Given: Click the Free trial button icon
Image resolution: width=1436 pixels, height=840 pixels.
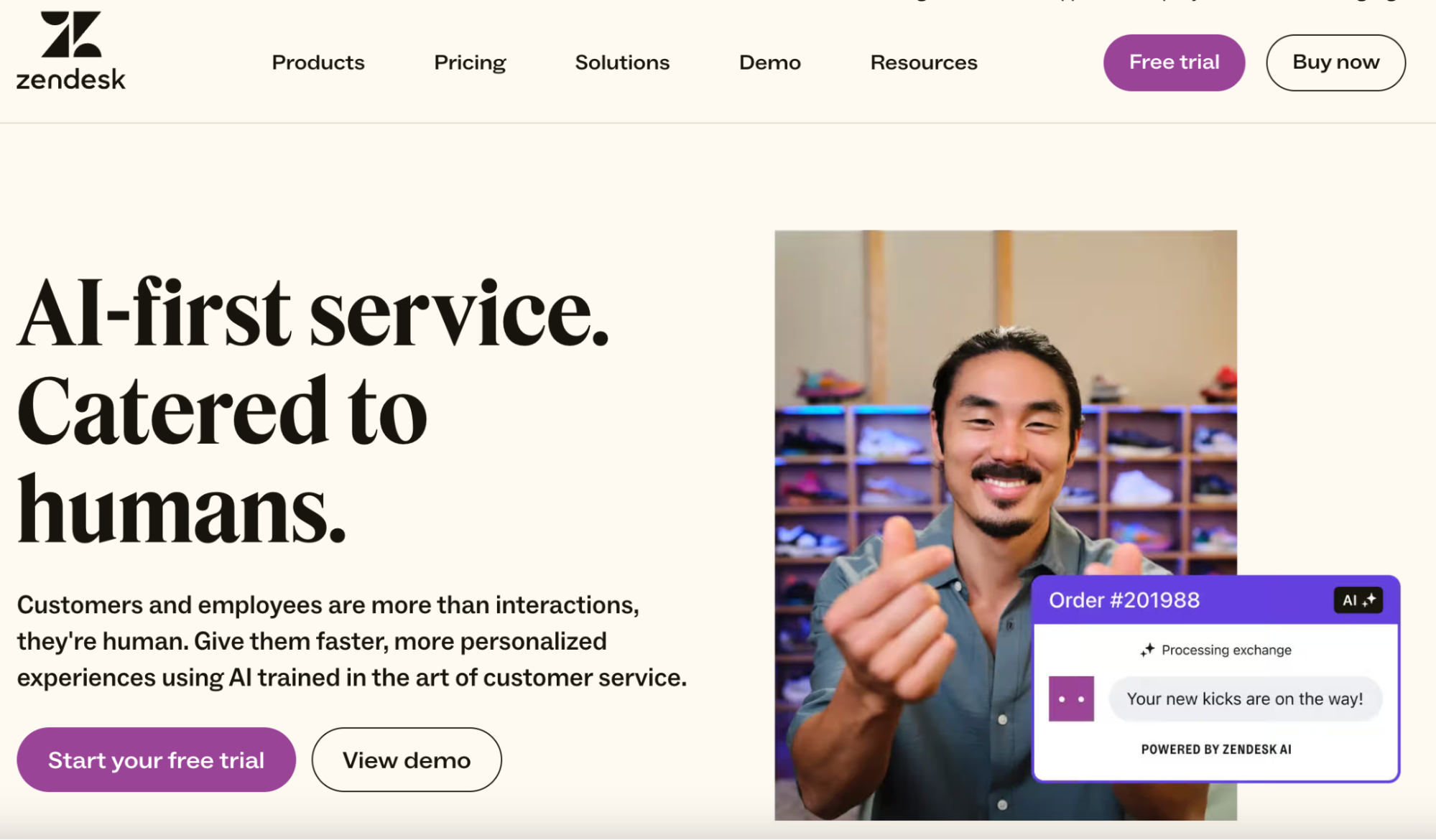Looking at the screenshot, I should coord(1173,62).
